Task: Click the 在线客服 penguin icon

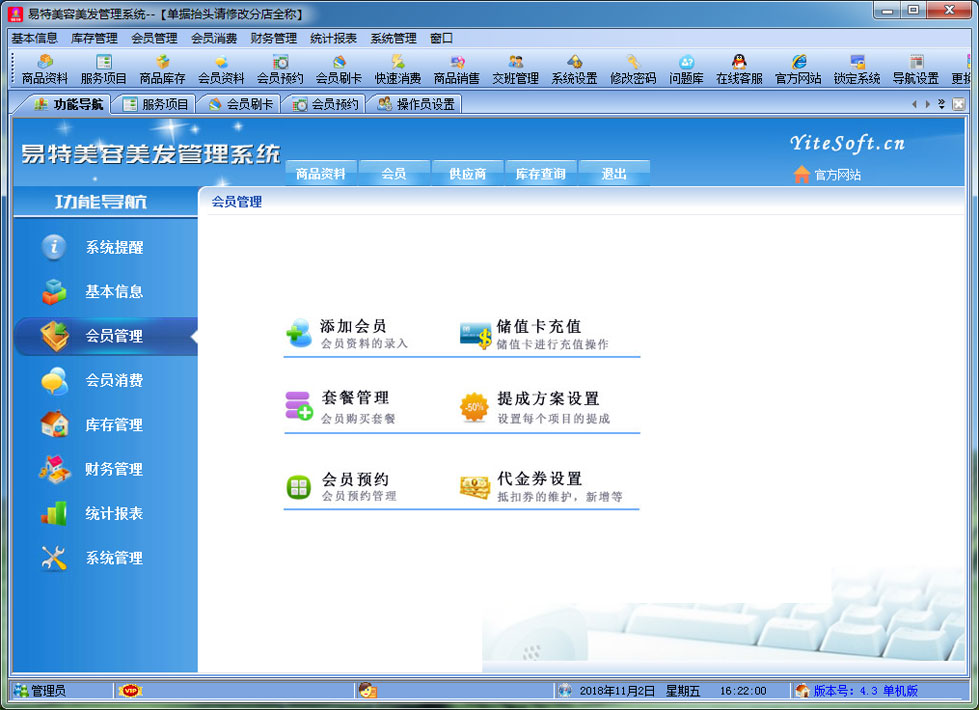Action: point(739,69)
